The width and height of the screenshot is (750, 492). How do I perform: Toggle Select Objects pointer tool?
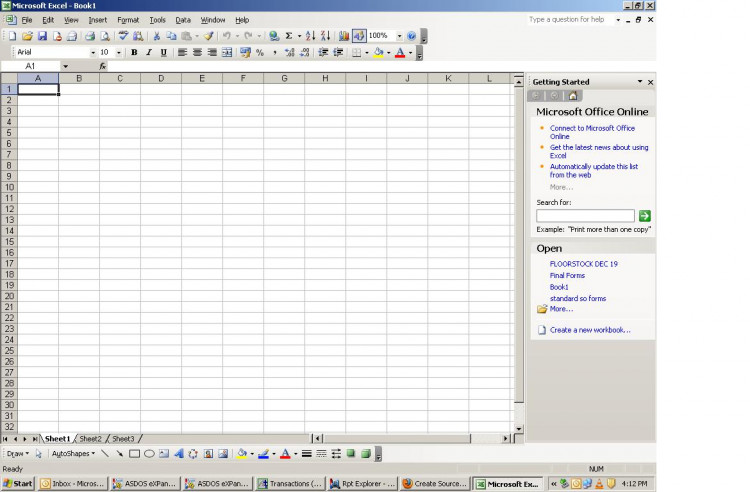click(39, 453)
